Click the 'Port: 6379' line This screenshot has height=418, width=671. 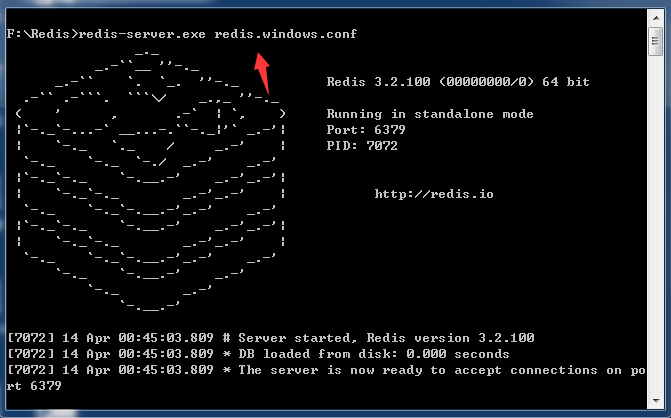click(366, 130)
